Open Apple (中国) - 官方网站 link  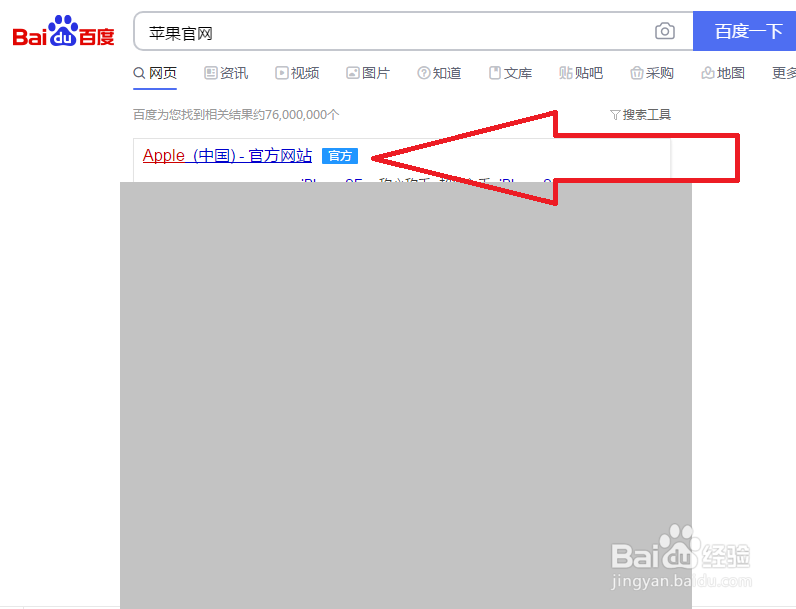coord(227,155)
